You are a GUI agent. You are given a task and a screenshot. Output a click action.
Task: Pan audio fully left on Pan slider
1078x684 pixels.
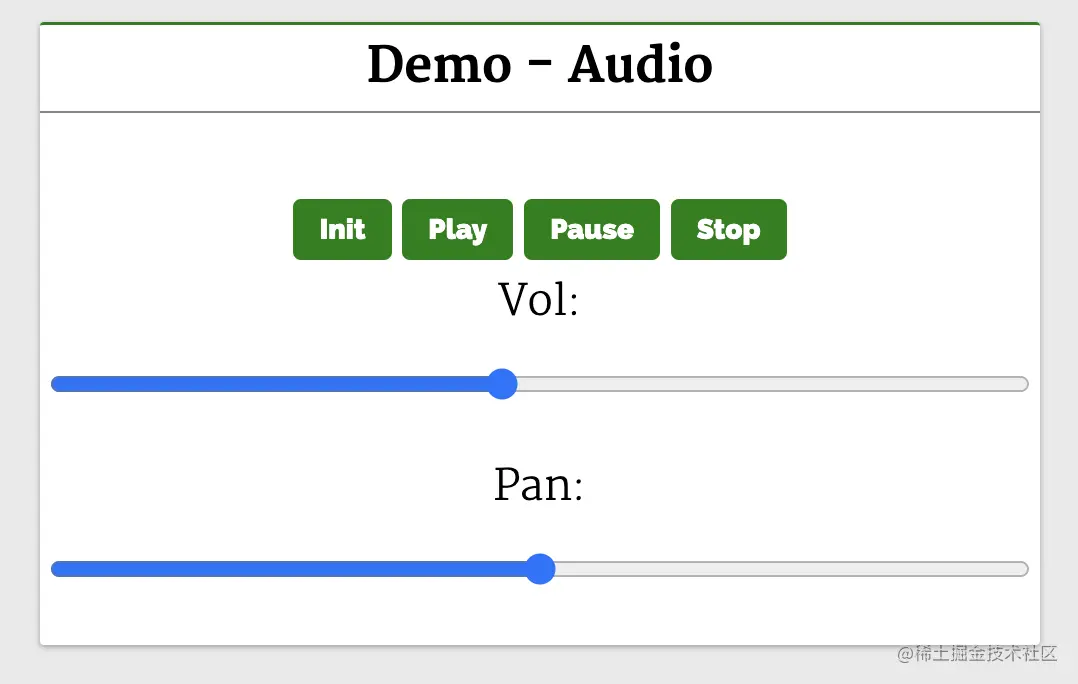pyautogui.click(x=54, y=569)
